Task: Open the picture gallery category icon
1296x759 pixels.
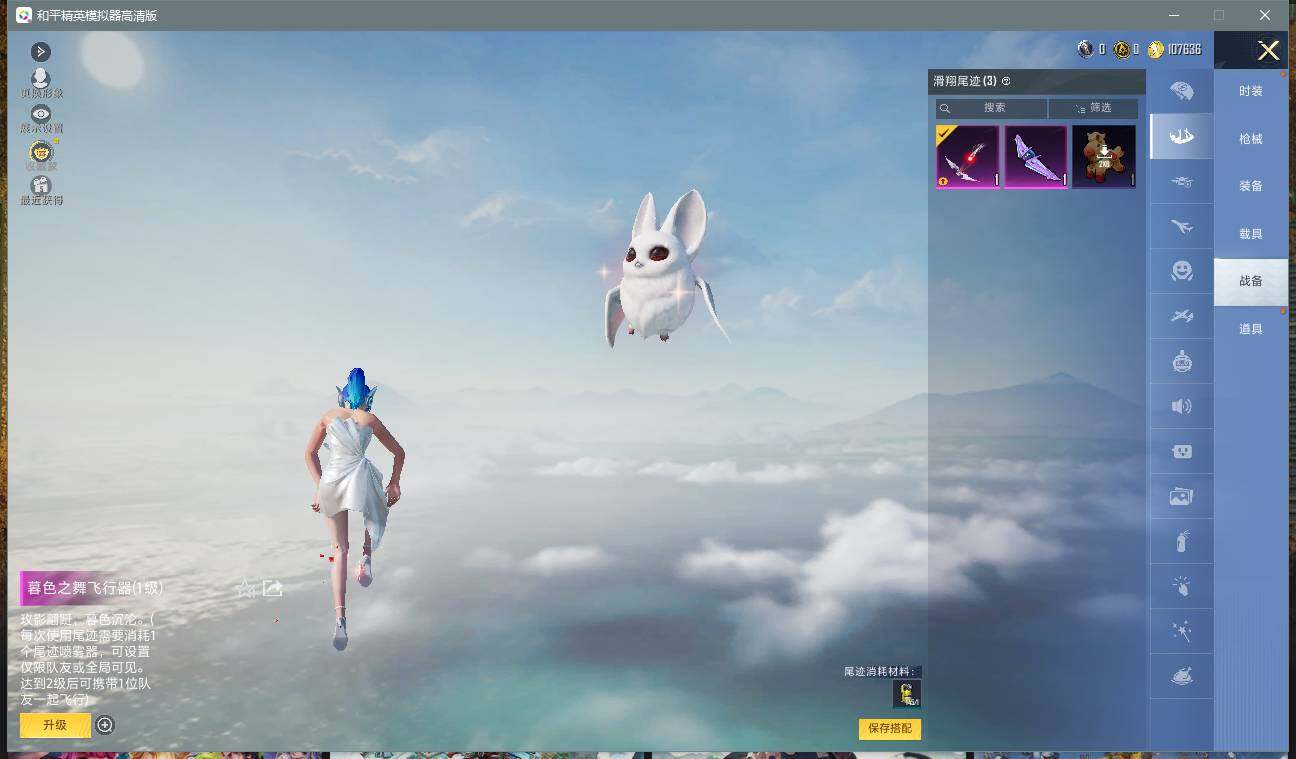Action: (1181, 496)
